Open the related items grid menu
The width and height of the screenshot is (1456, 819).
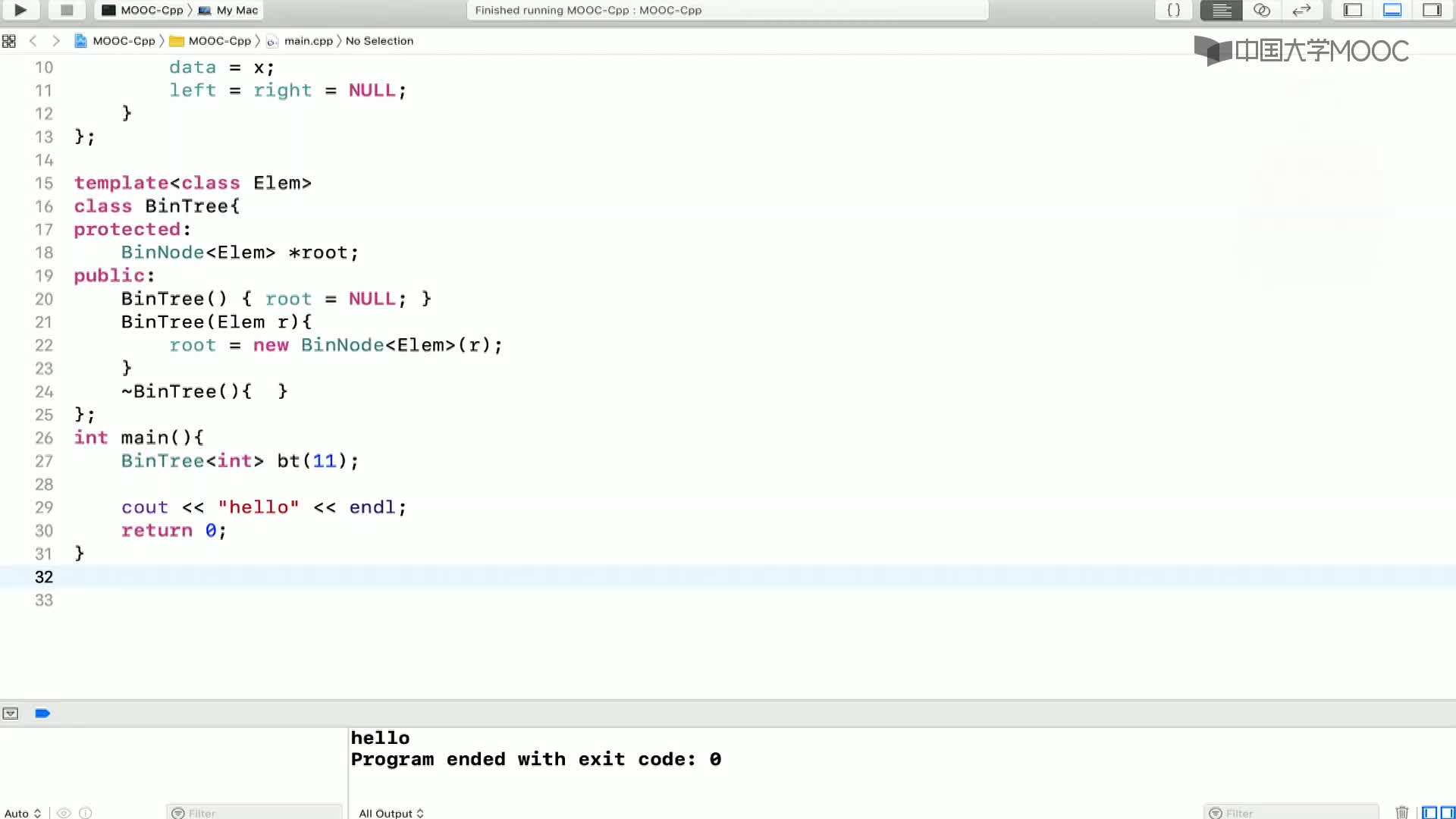click(x=9, y=41)
